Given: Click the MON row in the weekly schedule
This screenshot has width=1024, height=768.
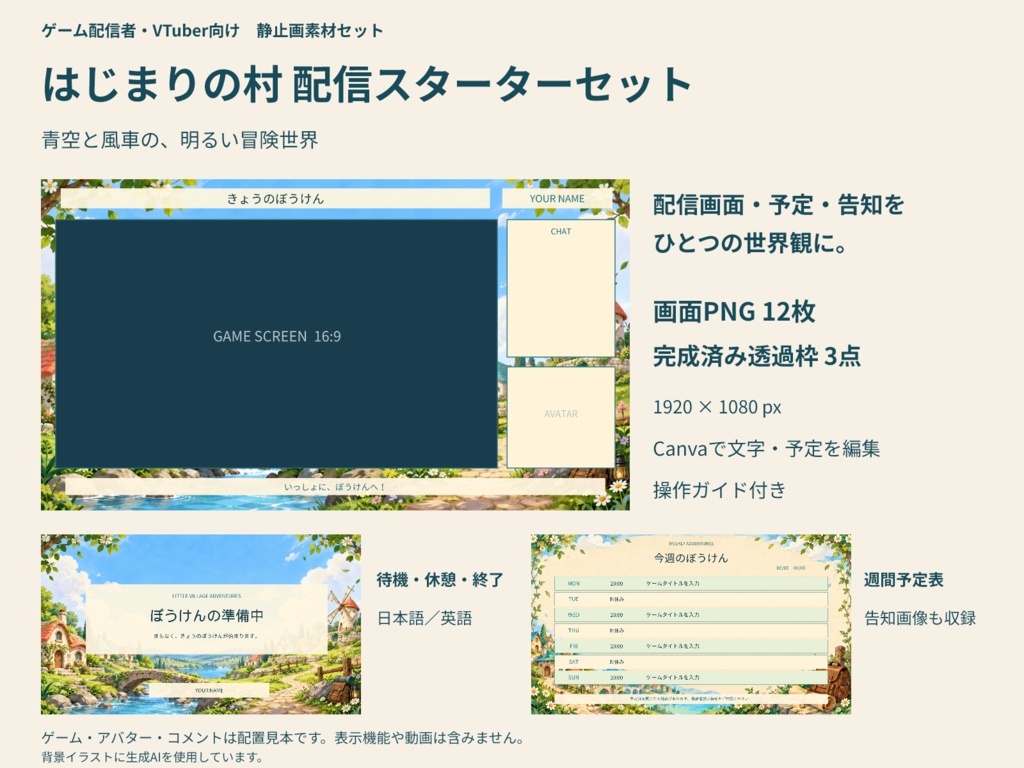Looking at the screenshot, I should click(691, 583).
